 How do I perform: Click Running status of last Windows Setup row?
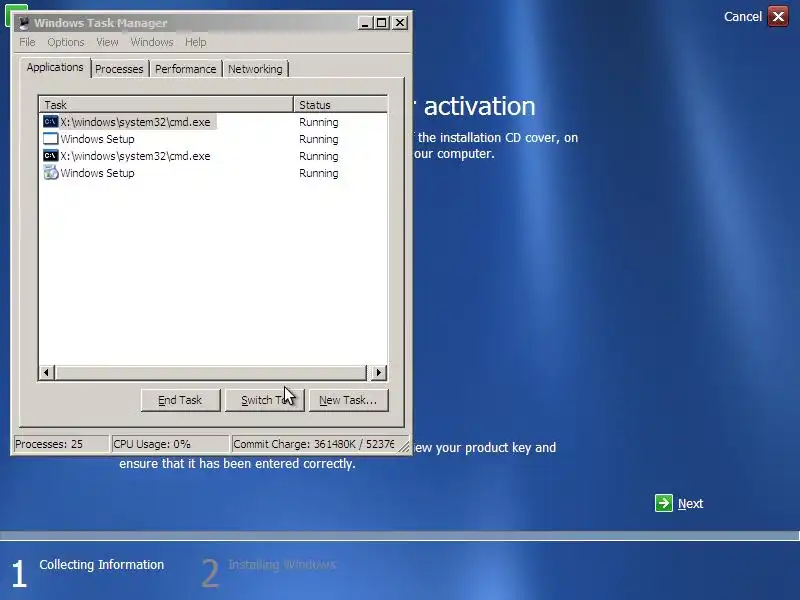point(318,173)
